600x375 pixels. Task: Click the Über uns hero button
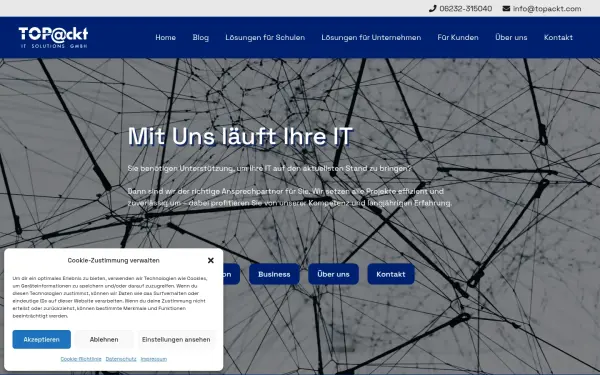tap(333, 274)
